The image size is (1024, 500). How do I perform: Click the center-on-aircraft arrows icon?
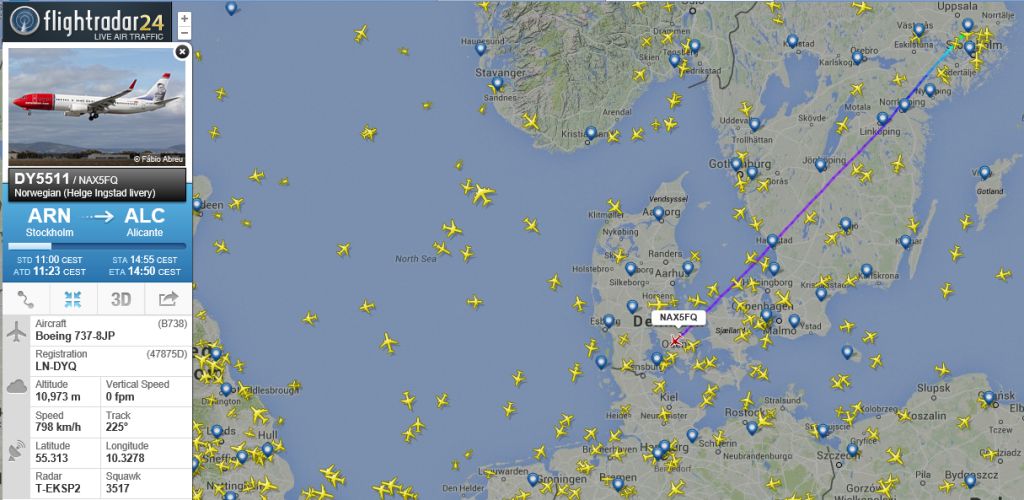pos(73,299)
